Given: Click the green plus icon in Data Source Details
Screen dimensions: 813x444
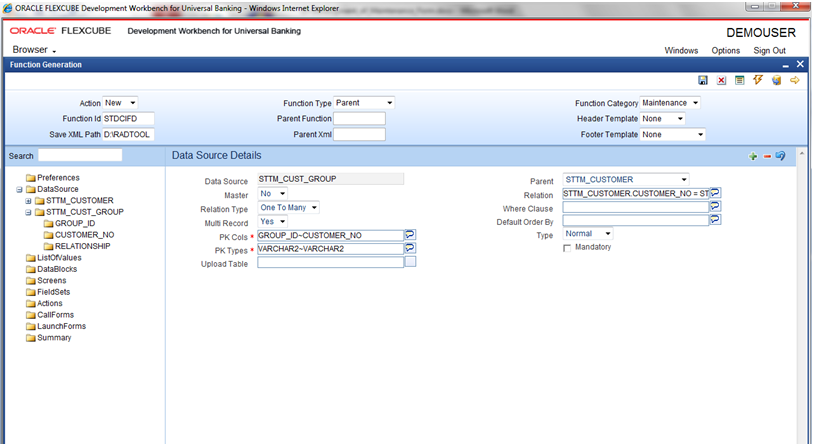Looking at the screenshot, I should click(753, 156).
